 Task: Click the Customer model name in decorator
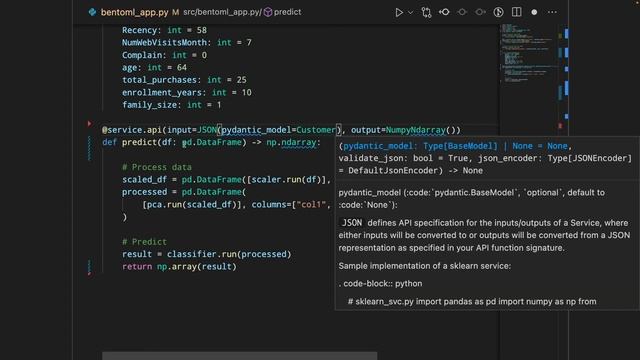(316, 130)
